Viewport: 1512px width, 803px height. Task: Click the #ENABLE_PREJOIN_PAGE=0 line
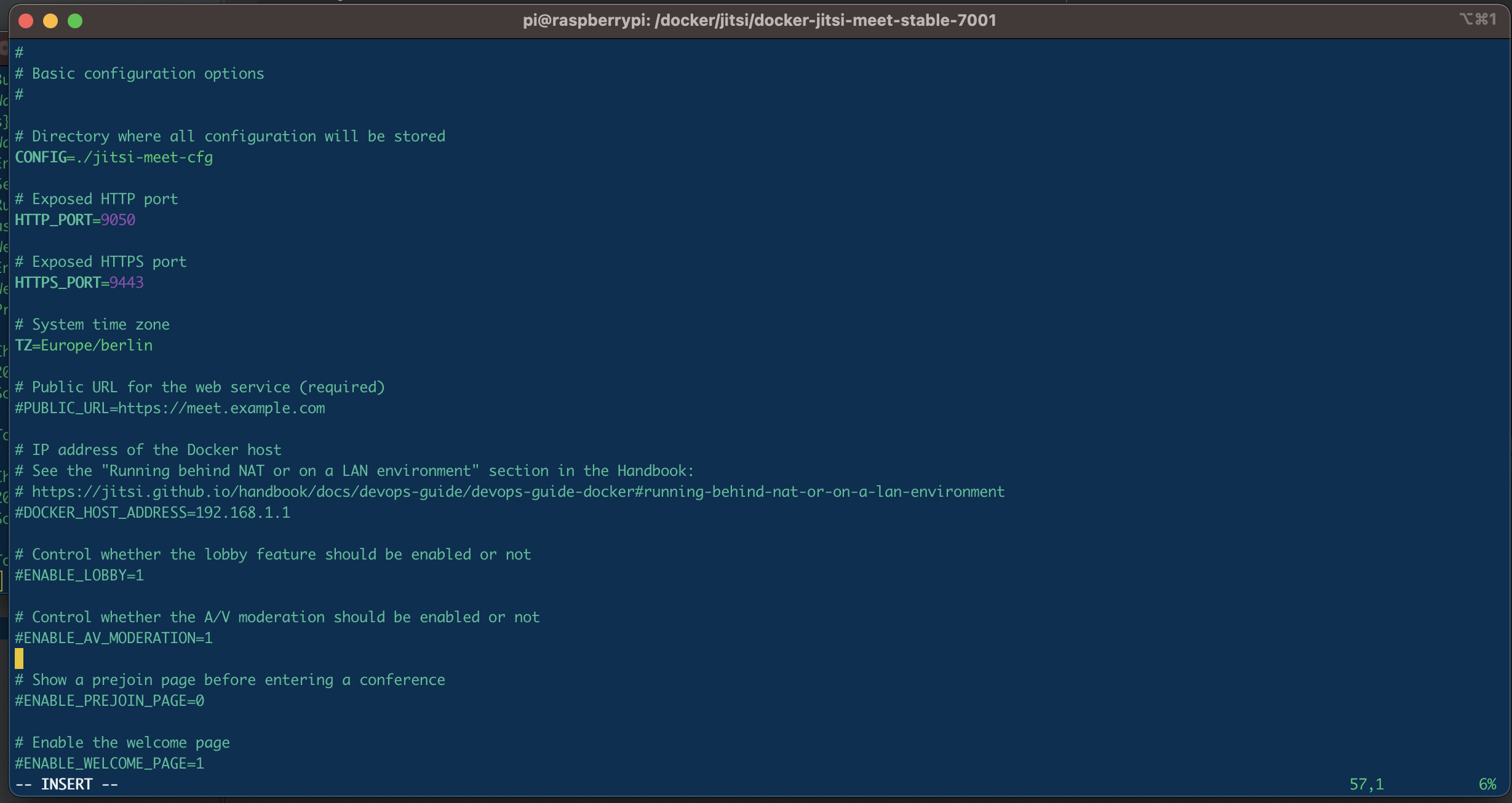click(109, 701)
